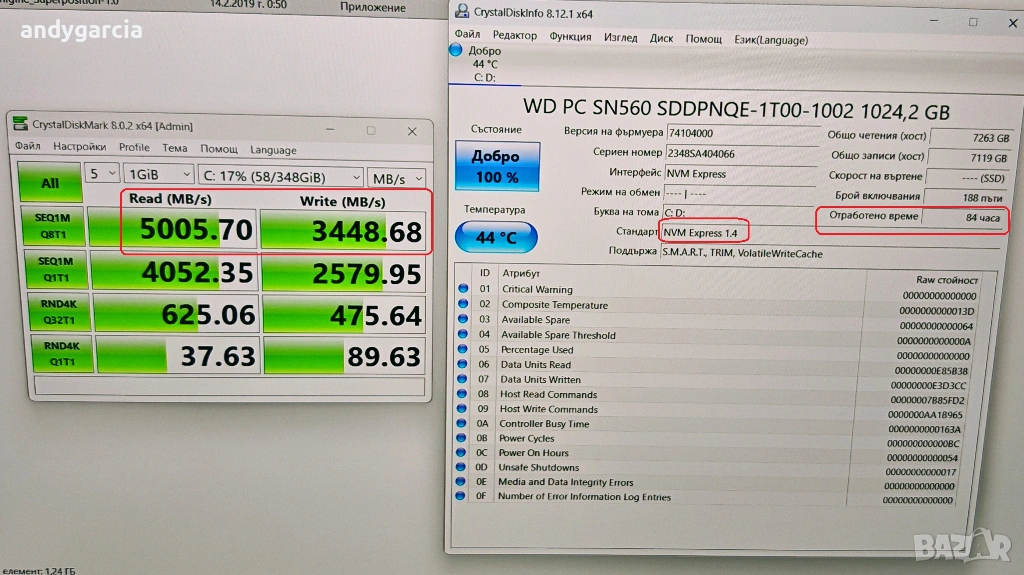This screenshot has width=1024, height=575.
Task: Click the 44 °C temperature indicator
Action: (496, 238)
